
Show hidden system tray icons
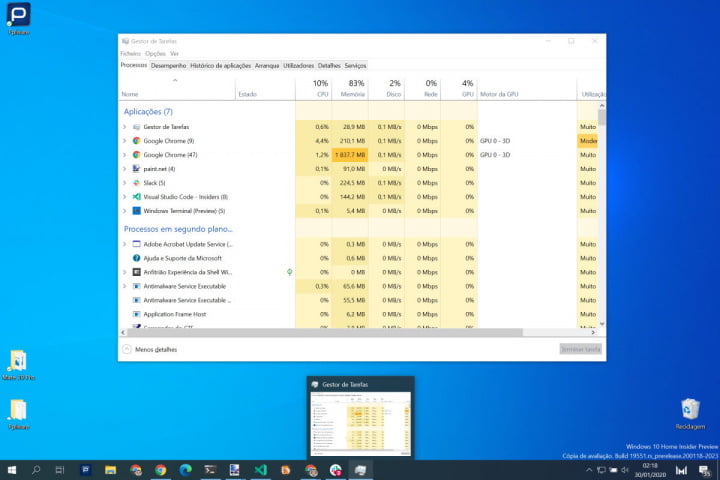[589, 470]
